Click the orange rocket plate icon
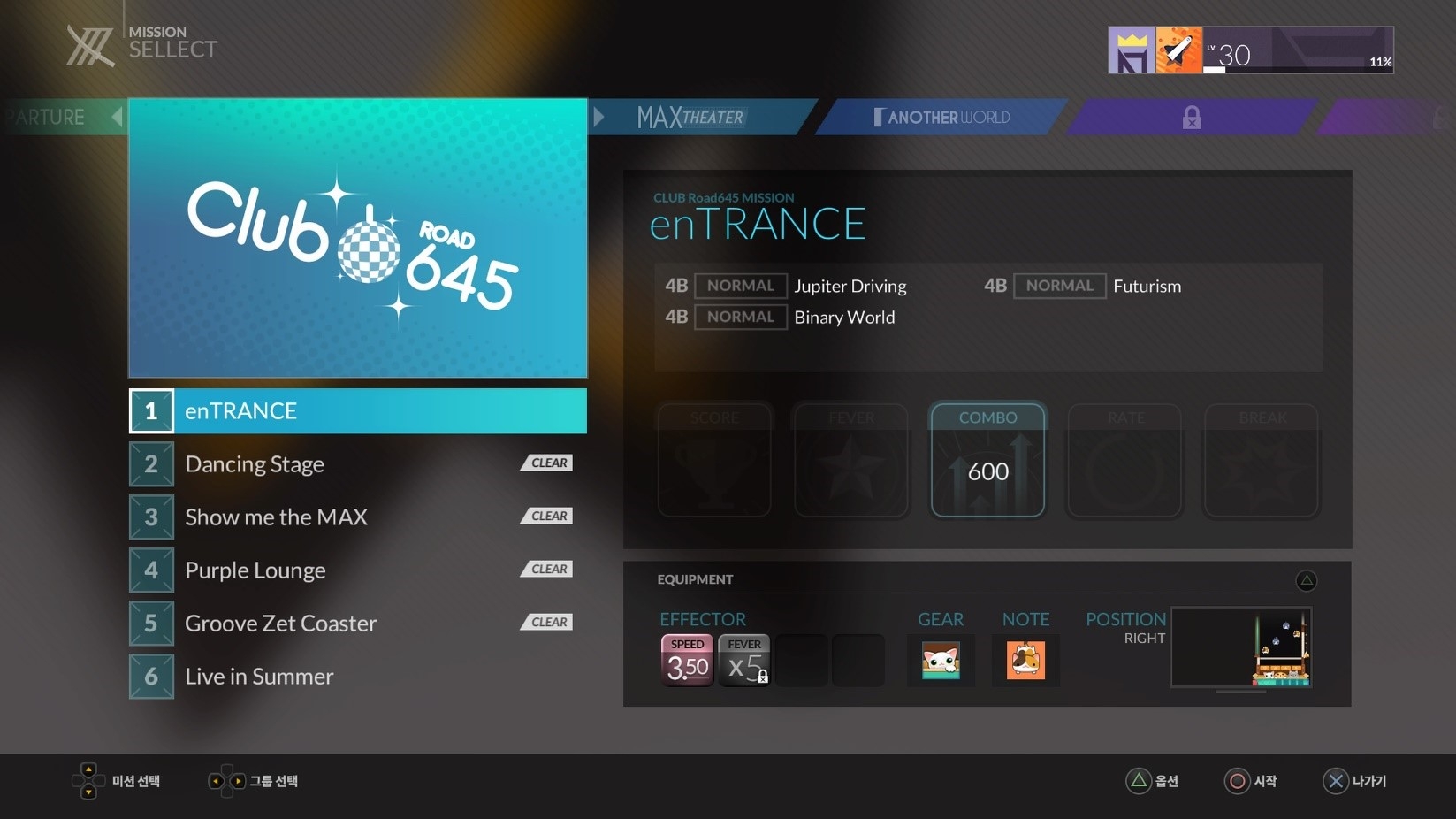Viewport: 1456px width, 819px height. pos(1179,50)
